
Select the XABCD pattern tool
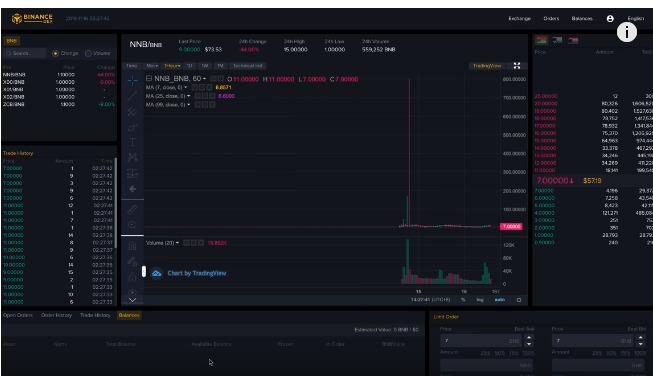132,157
